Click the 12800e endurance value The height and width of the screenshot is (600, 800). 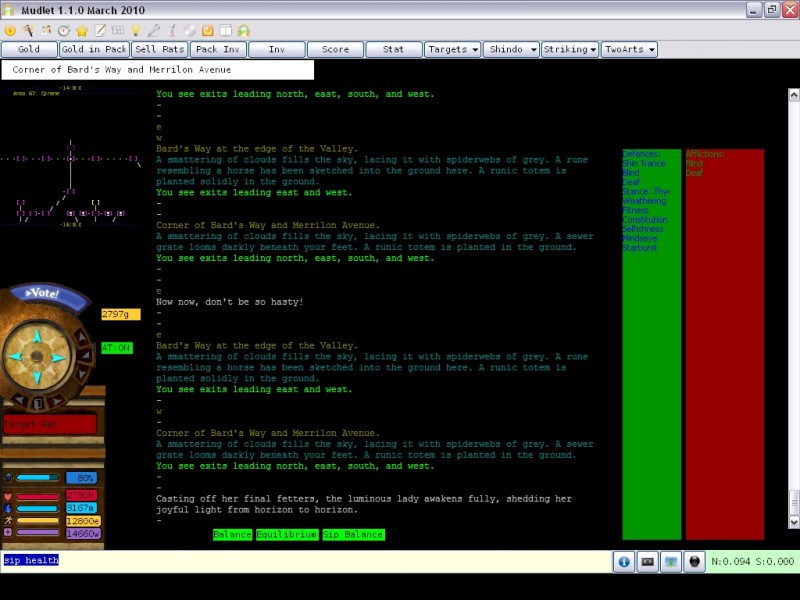(83, 521)
